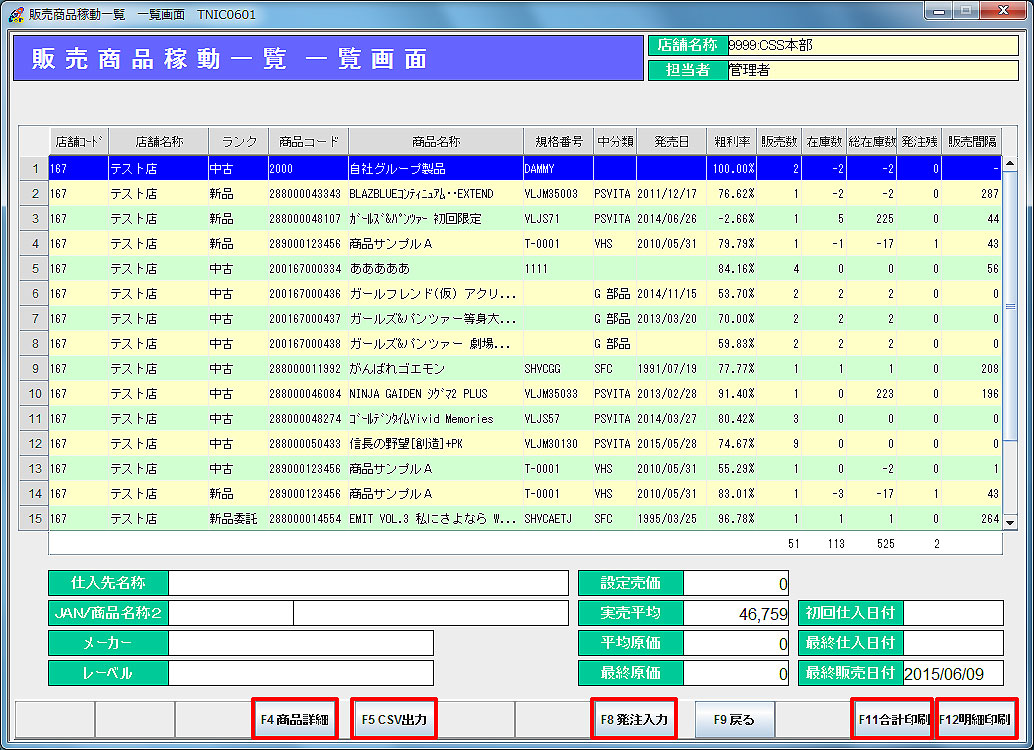Viewport: 1034px width, 750px height.
Task: Click the 最終販売日付 date field
Action: [952, 673]
